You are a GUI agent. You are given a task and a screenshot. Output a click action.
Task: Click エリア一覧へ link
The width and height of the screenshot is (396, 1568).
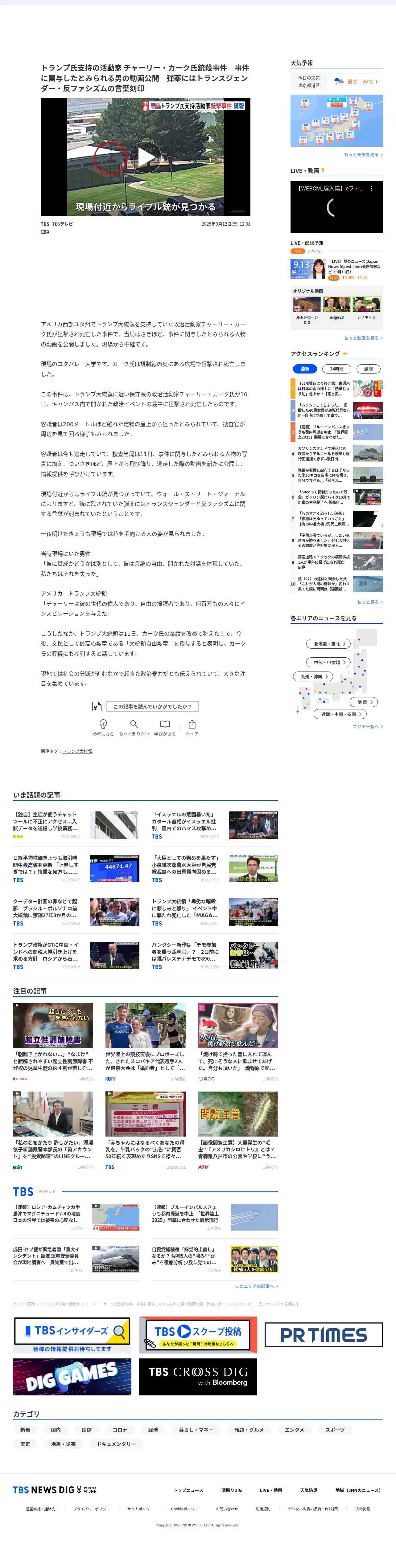(x=367, y=726)
